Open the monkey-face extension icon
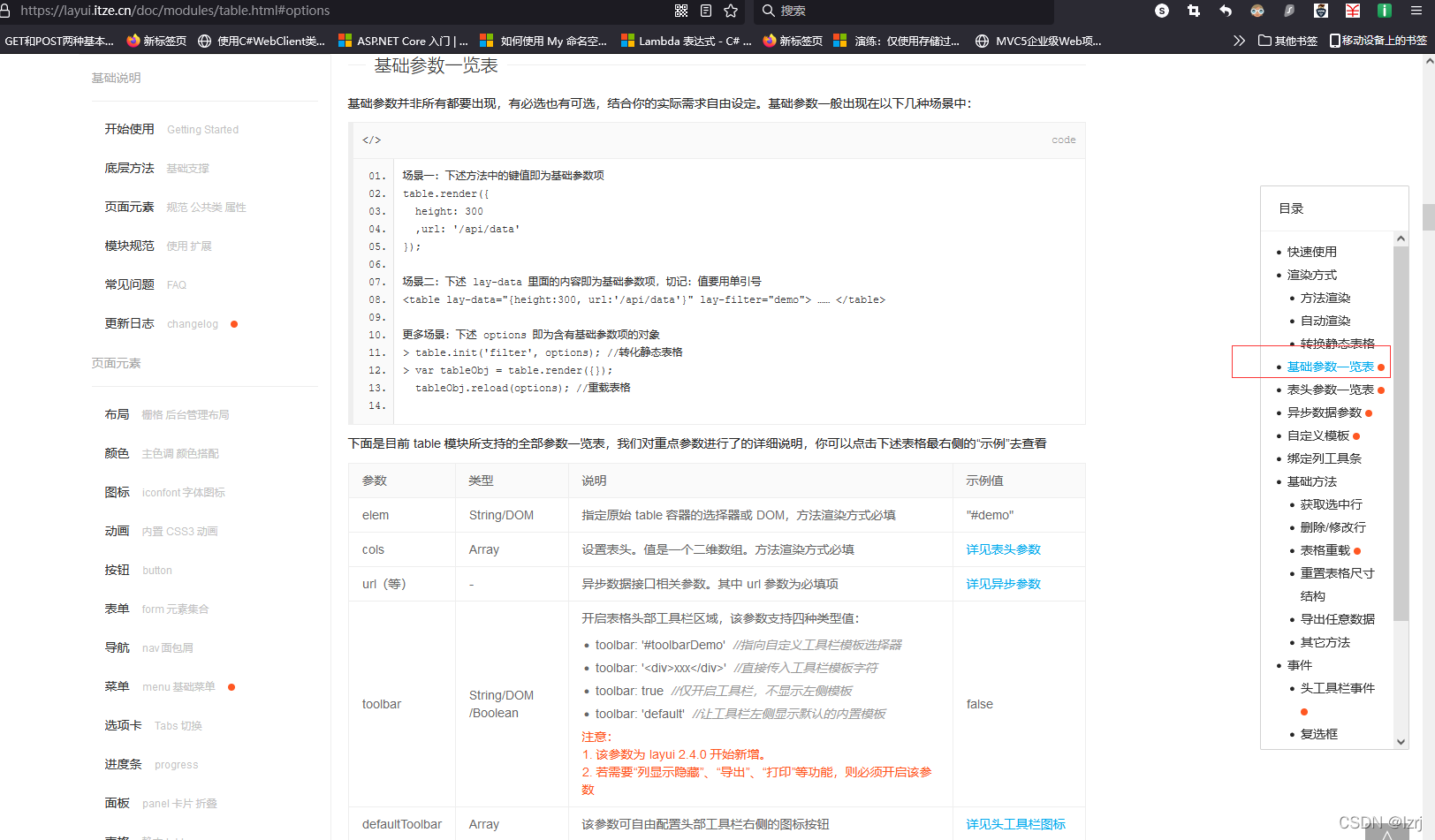 pos(1257,11)
